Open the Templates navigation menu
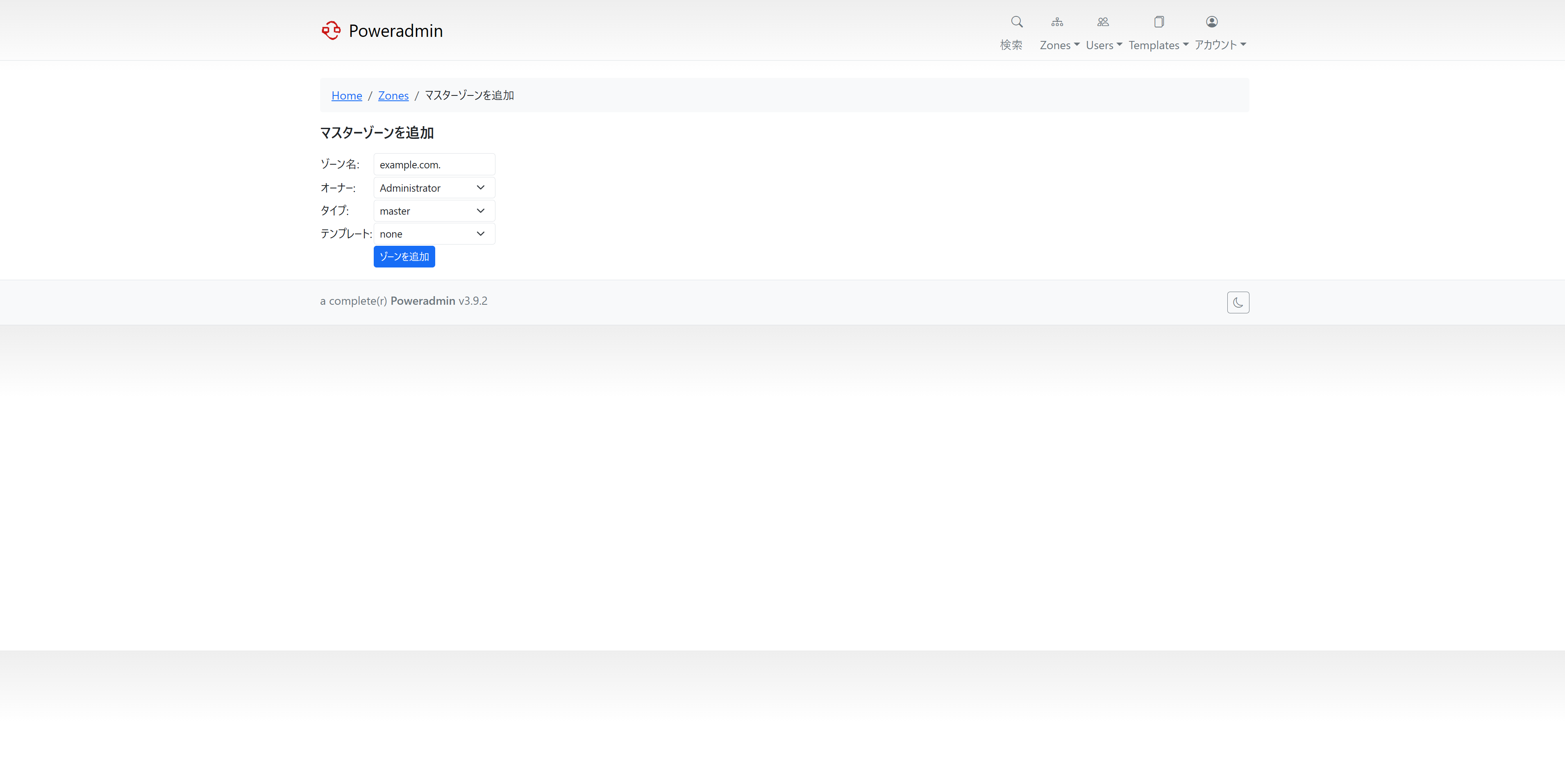 coord(1158,45)
